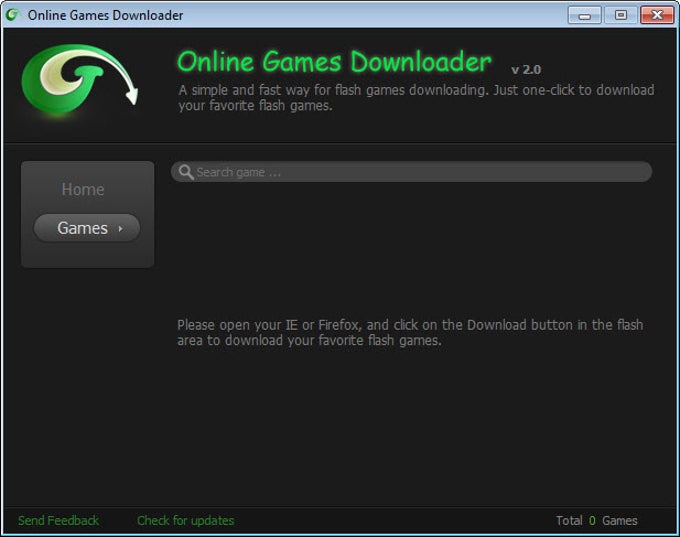
Task: Select the Games tab in the sidebar
Action: point(87,228)
